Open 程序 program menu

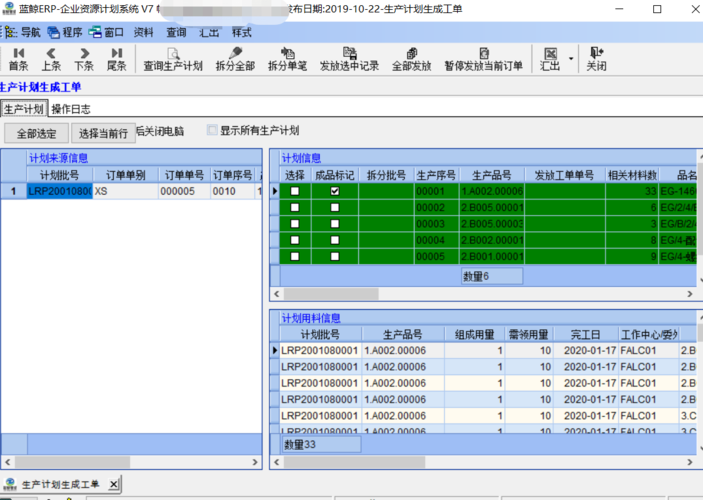tap(65, 32)
